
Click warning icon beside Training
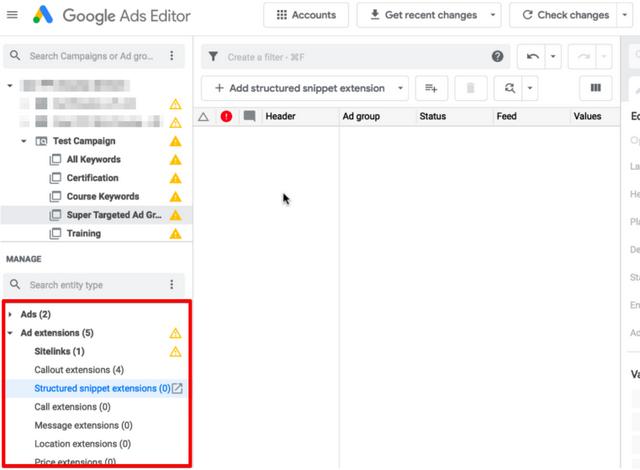[x=176, y=234]
